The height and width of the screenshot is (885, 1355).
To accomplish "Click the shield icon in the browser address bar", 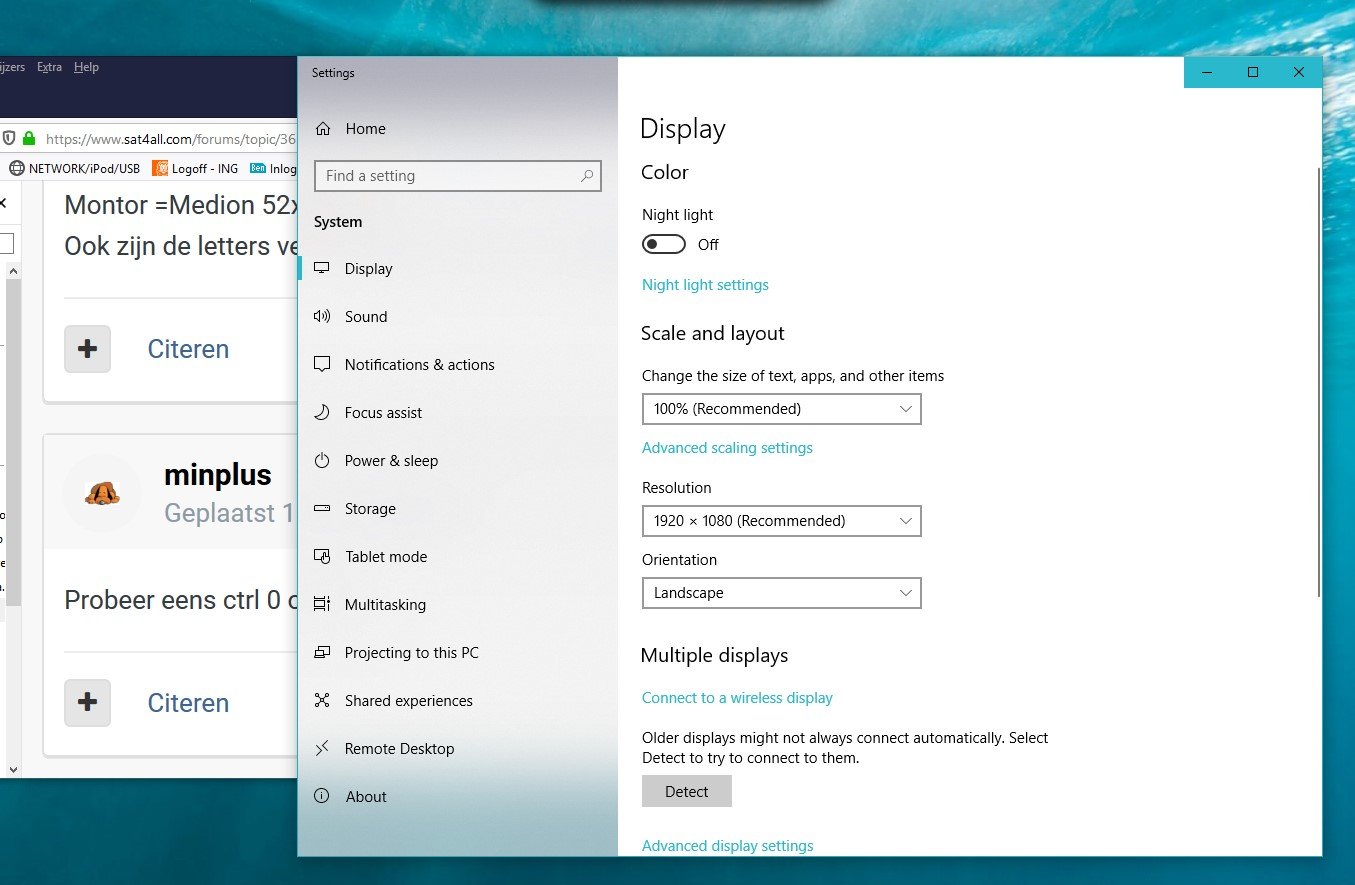I will click(9, 139).
